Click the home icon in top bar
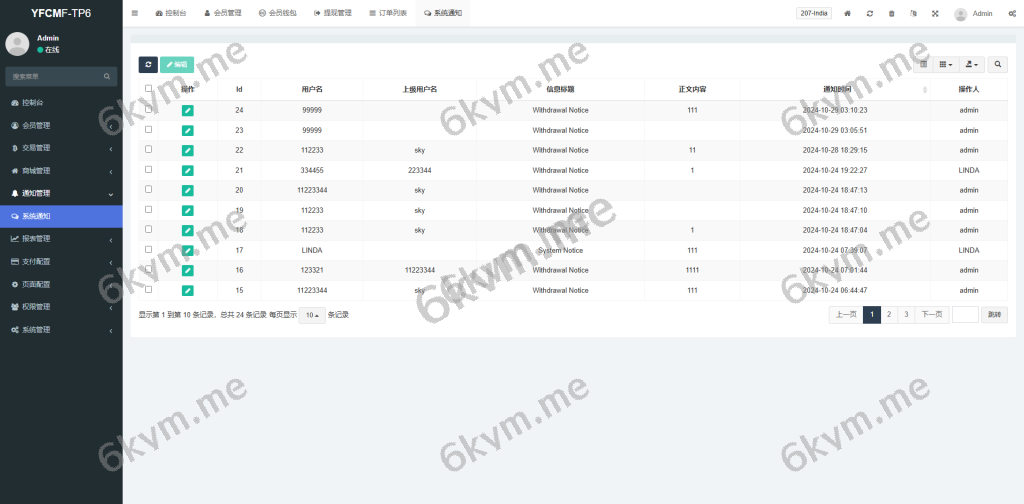 (x=848, y=14)
